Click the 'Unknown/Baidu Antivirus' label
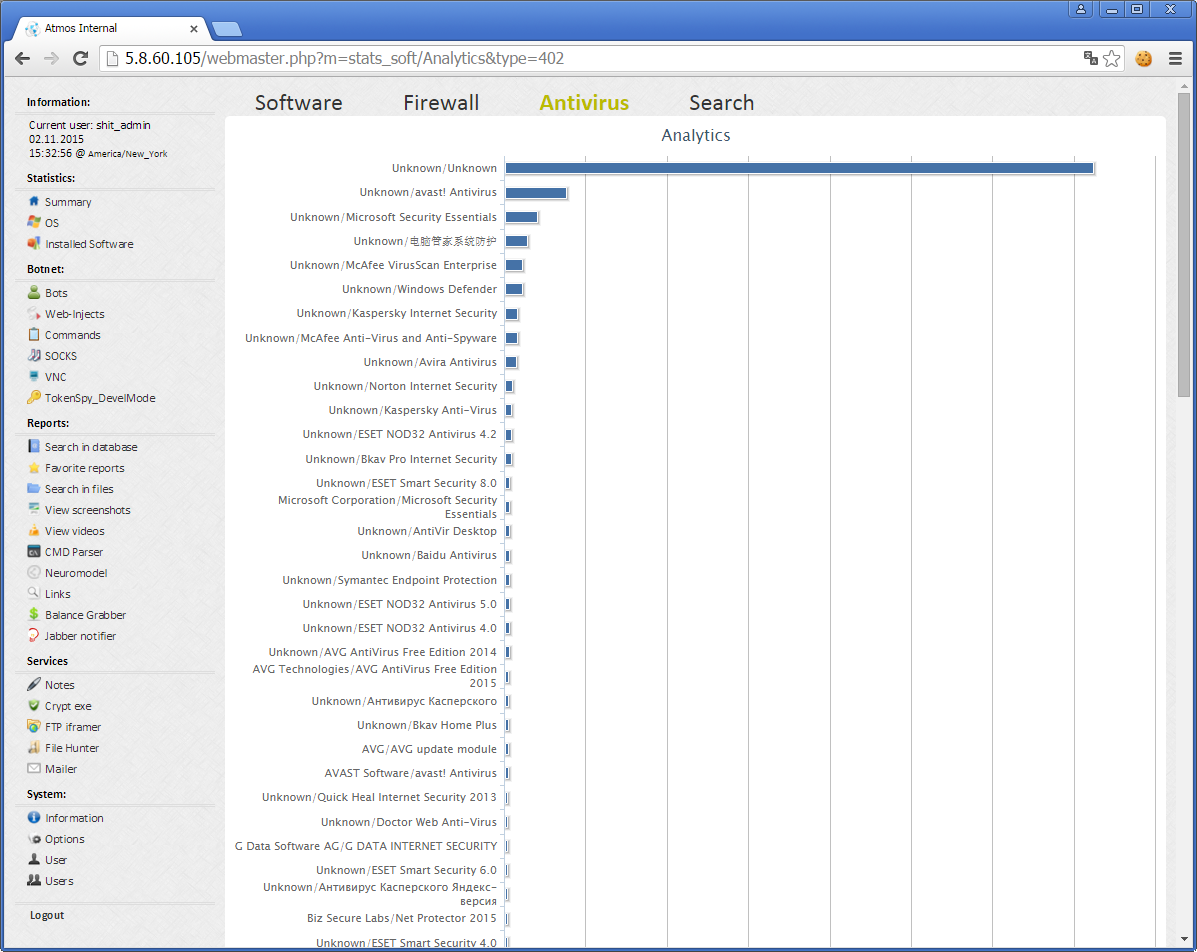The height and width of the screenshot is (952, 1197). click(429, 555)
